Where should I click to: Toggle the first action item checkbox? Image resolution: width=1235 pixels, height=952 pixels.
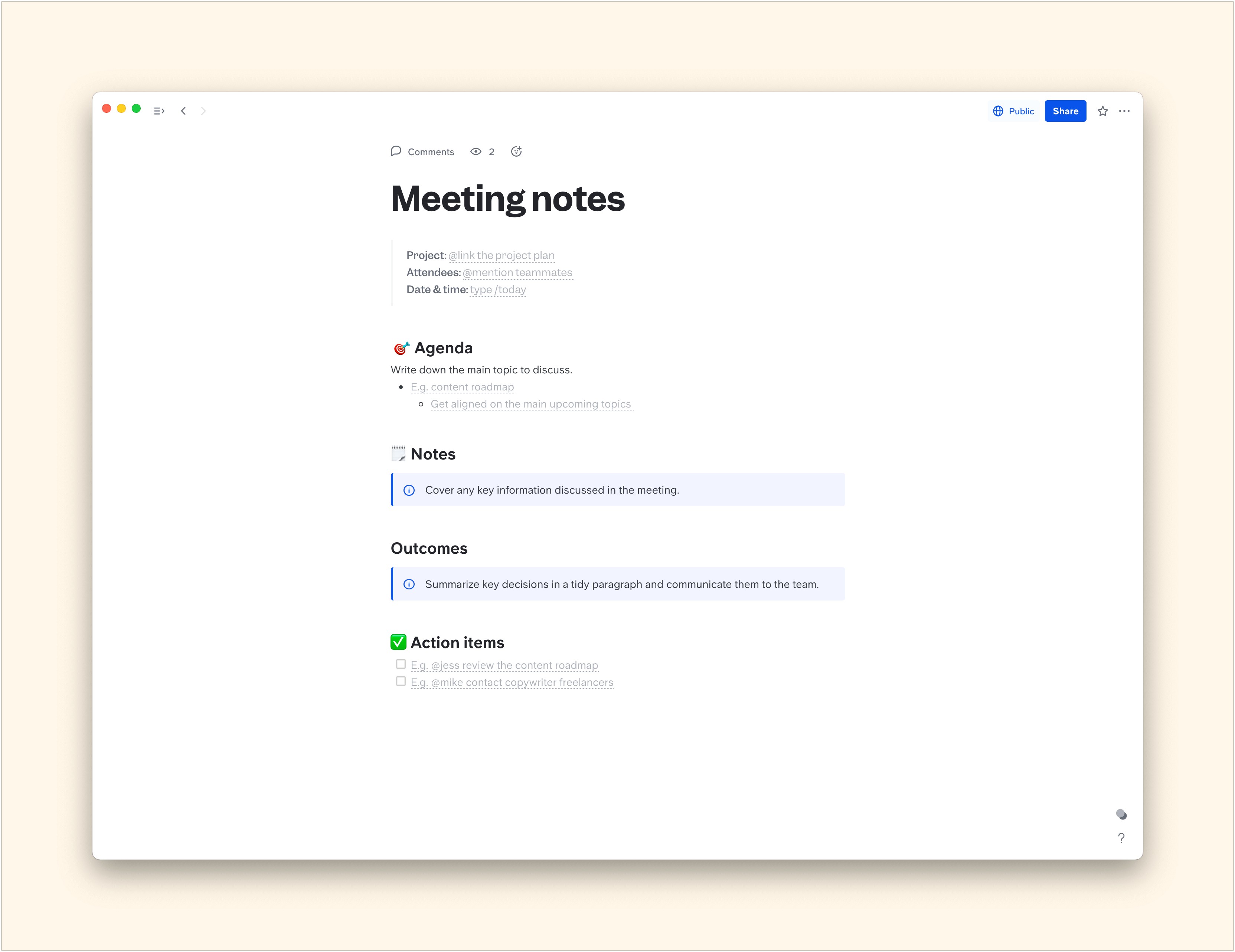(399, 664)
